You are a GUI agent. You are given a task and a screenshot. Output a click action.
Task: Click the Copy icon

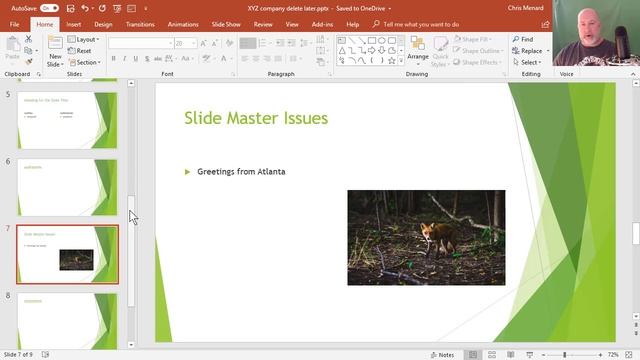coord(28,51)
